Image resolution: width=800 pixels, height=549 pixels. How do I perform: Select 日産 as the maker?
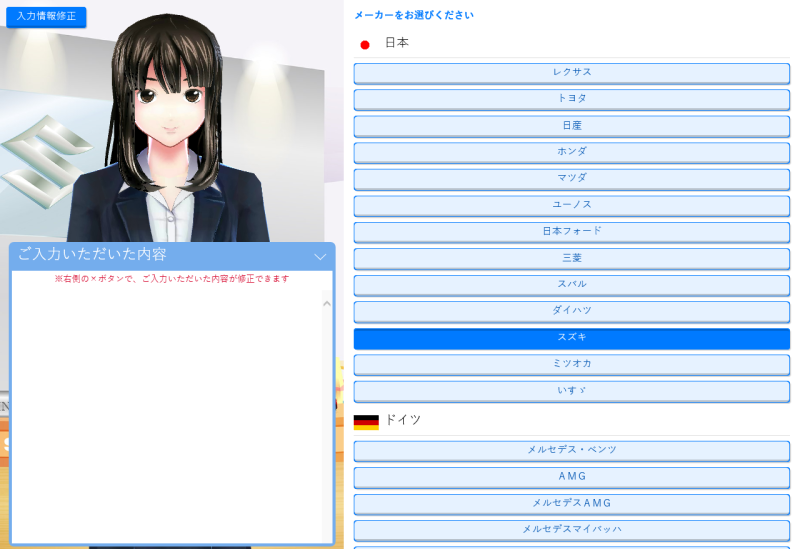coord(571,126)
